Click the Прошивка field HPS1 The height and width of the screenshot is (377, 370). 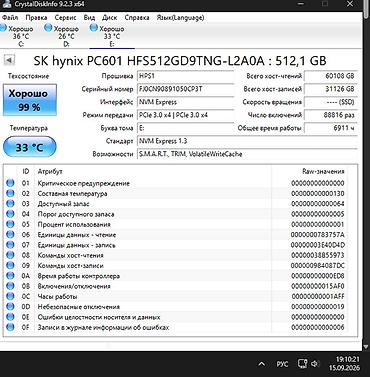(x=186, y=76)
